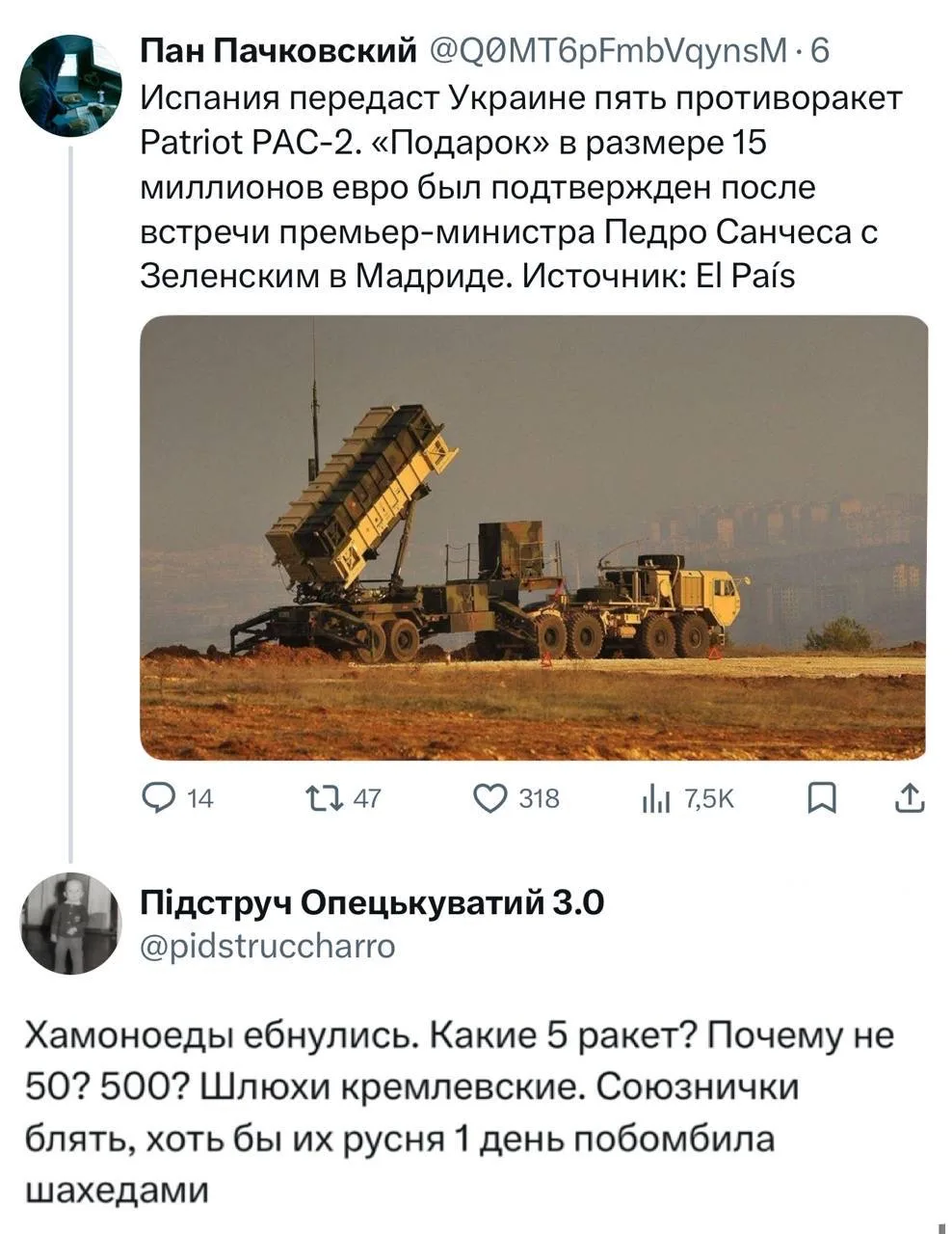The width and height of the screenshot is (952, 1234).
Task: Click the 318 likes count
Action: pos(539,799)
